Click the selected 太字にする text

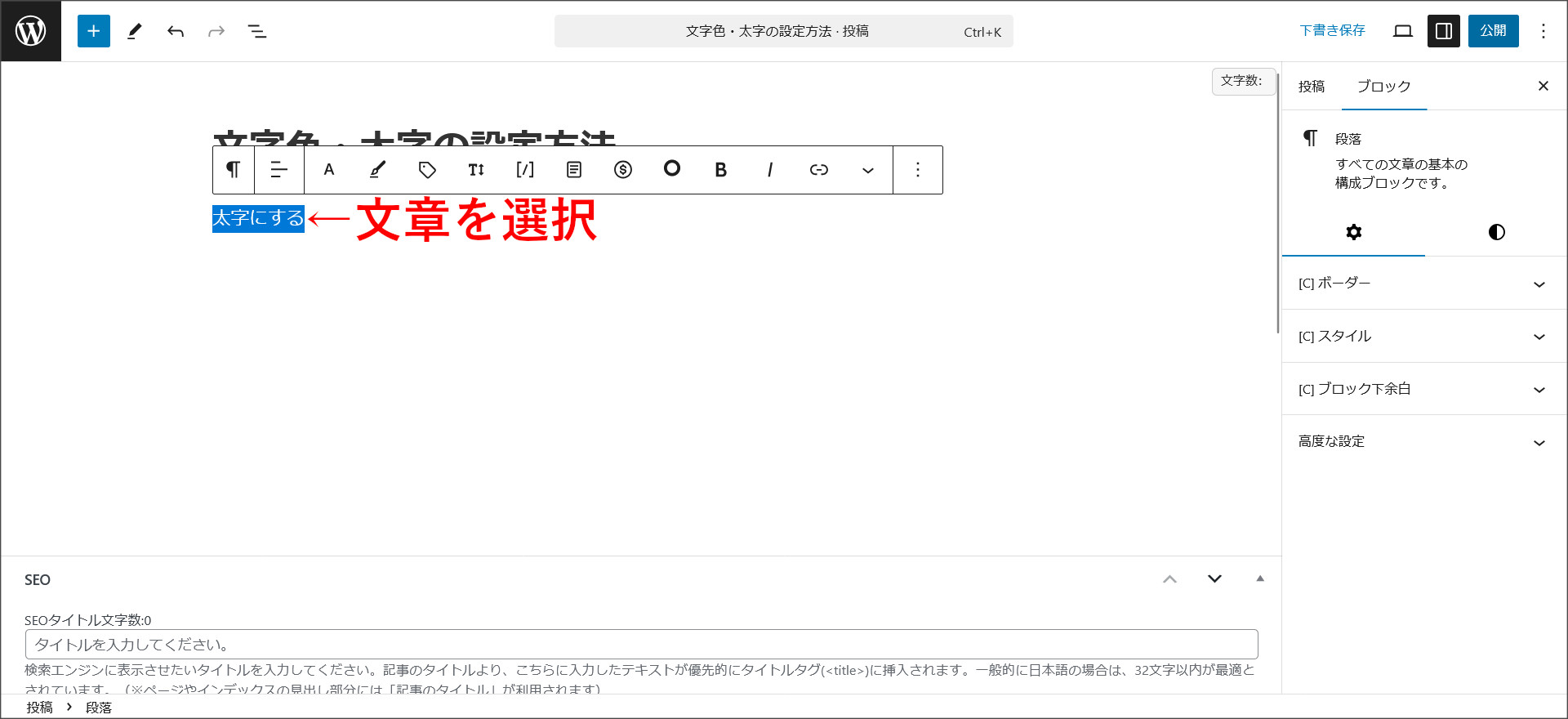[258, 218]
